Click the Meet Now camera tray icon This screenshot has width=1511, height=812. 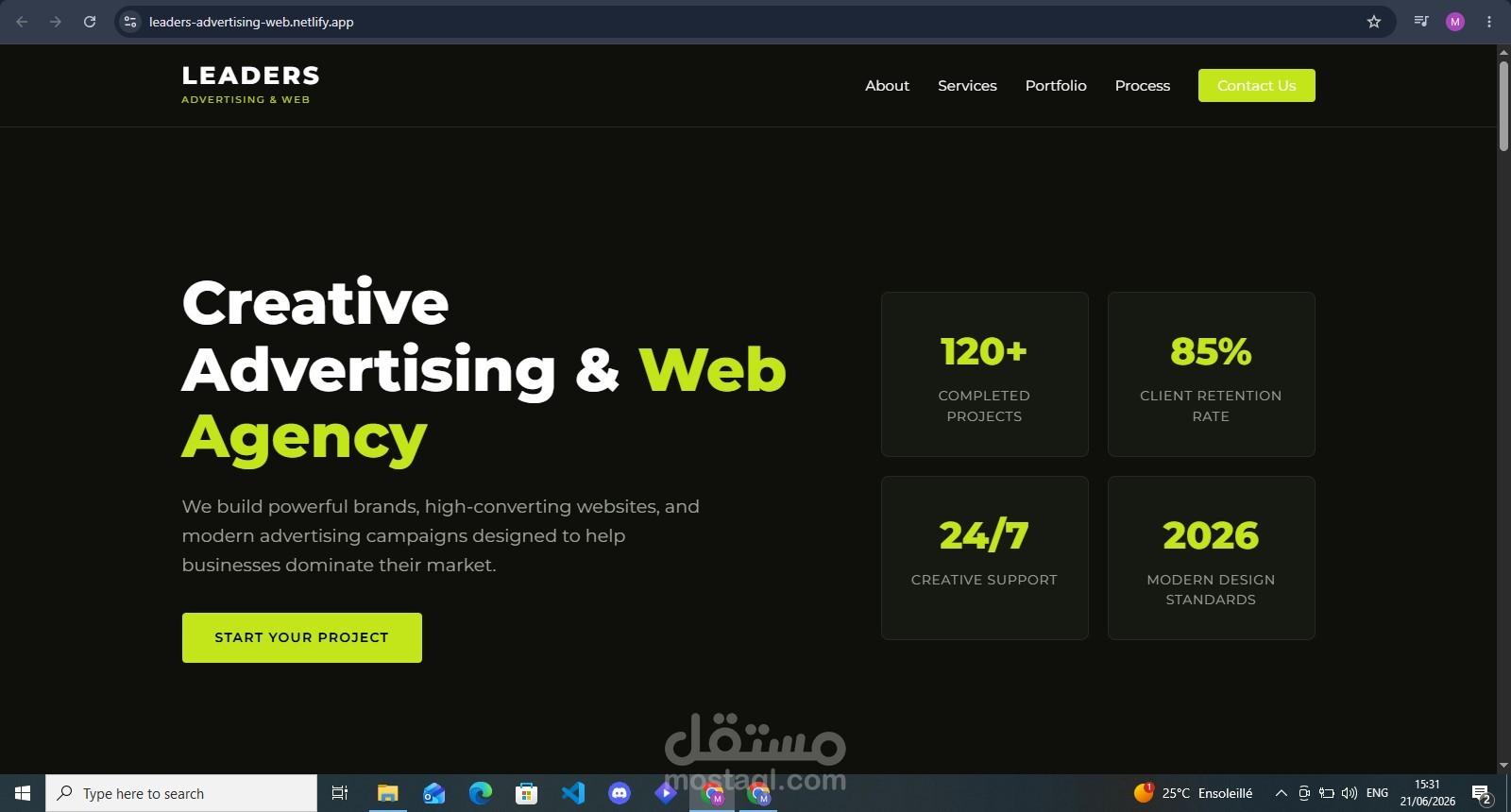[1304, 793]
